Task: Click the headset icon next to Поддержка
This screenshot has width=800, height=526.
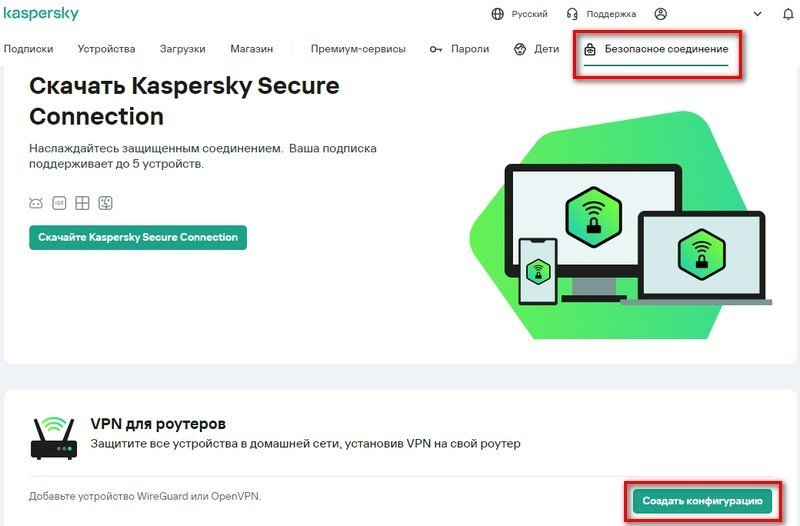Action: (572, 14)
